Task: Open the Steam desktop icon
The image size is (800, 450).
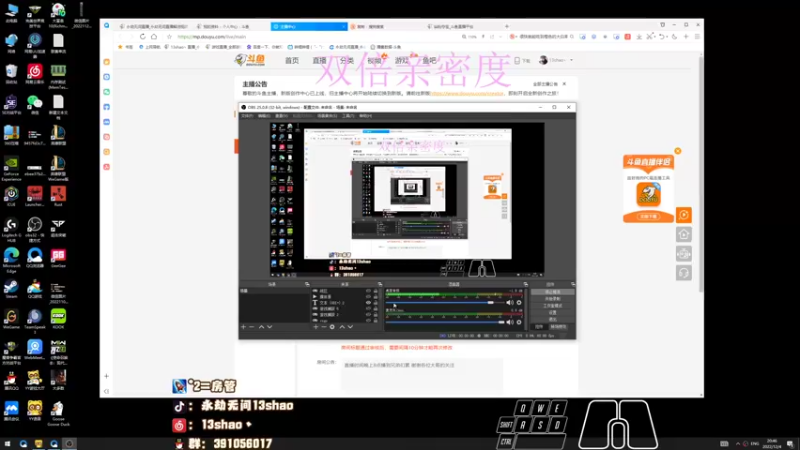Action: [11, 287]
